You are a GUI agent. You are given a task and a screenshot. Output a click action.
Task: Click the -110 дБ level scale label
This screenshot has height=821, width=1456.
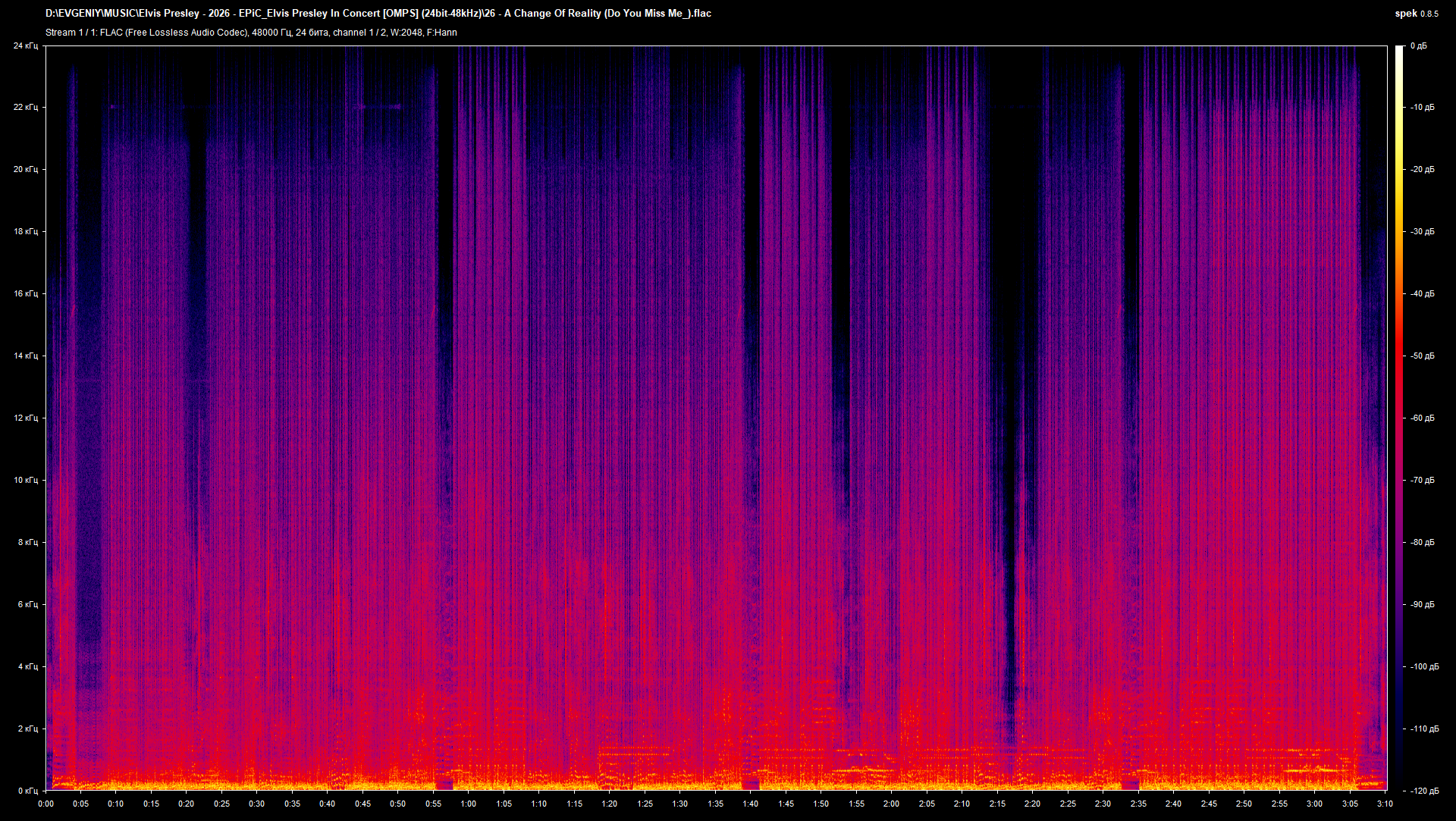pos(1425,729)
